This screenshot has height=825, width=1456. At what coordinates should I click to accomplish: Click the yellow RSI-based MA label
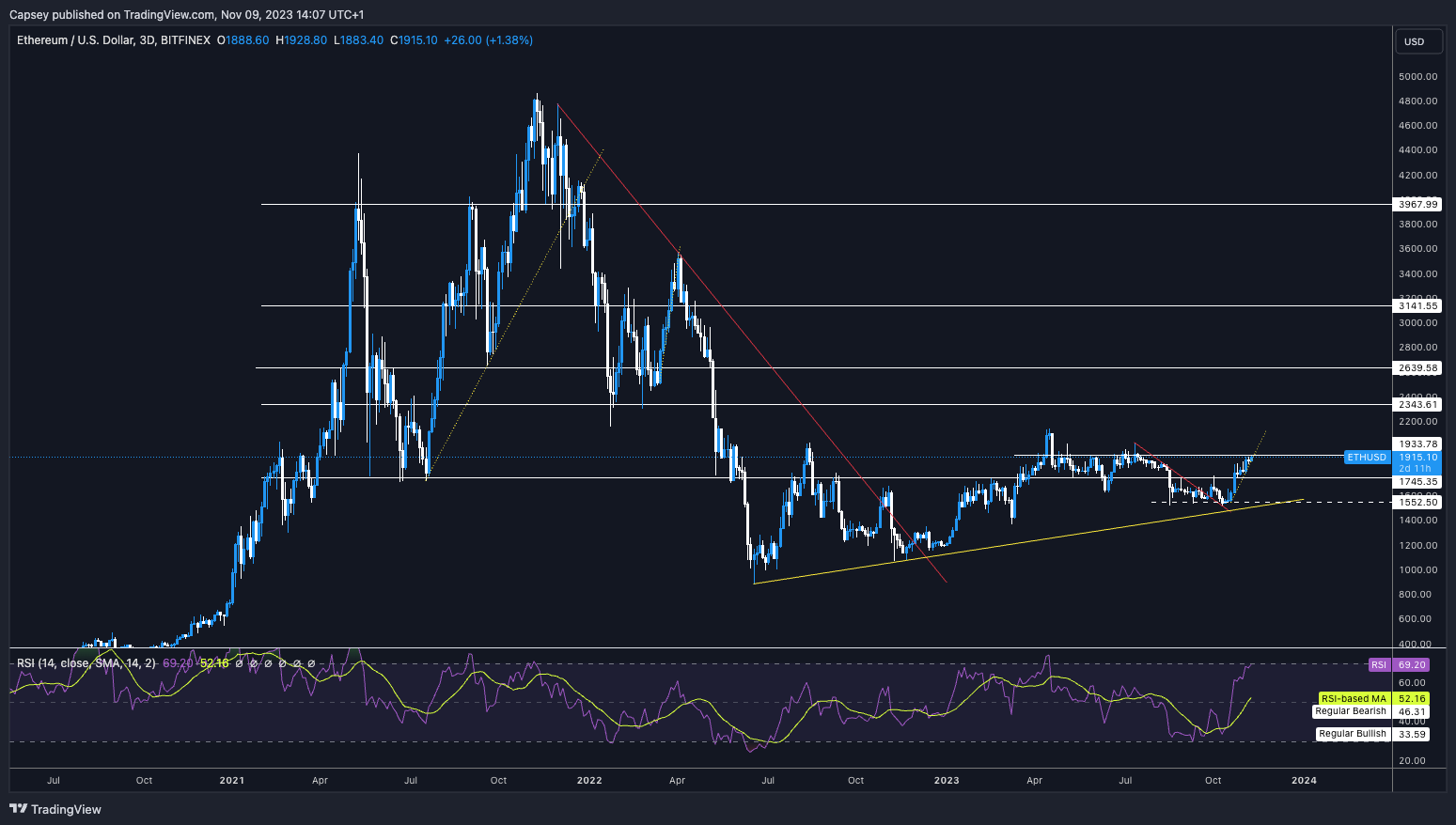click(x=1352, y=699)
